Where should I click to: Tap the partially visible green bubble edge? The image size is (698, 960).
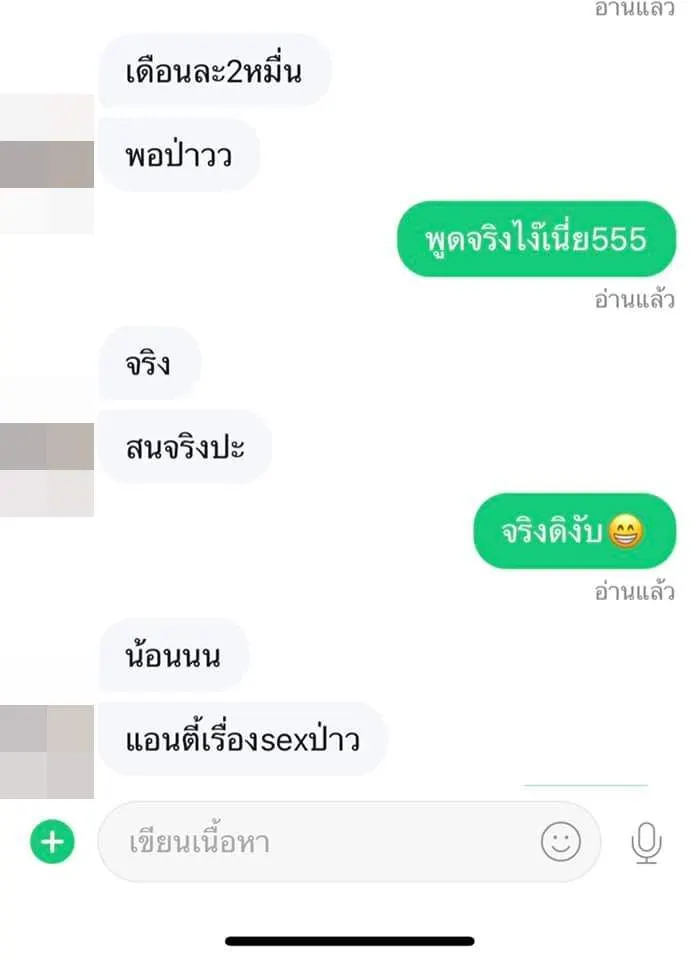coord(585,784)
